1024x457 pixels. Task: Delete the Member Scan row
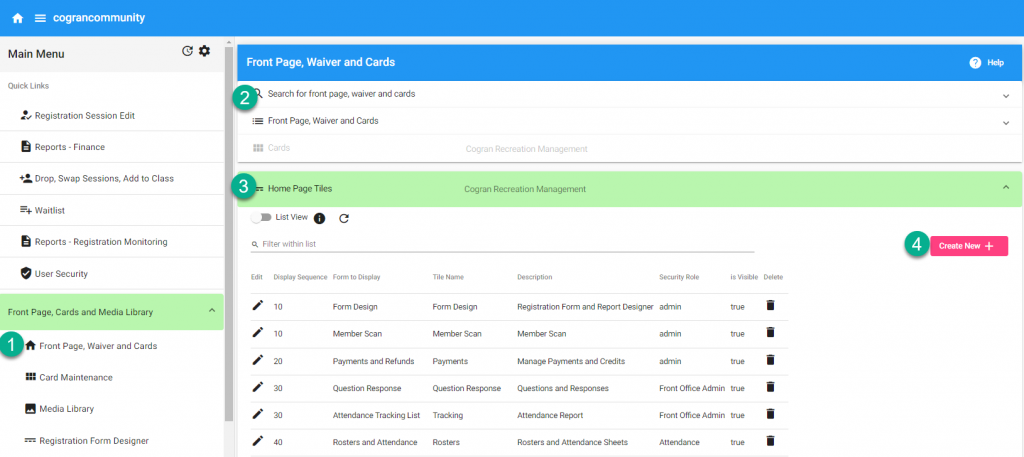point(770,333)
